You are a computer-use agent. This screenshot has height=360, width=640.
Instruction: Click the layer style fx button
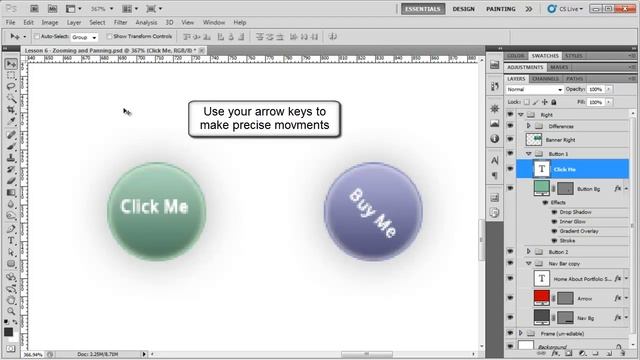555,353
